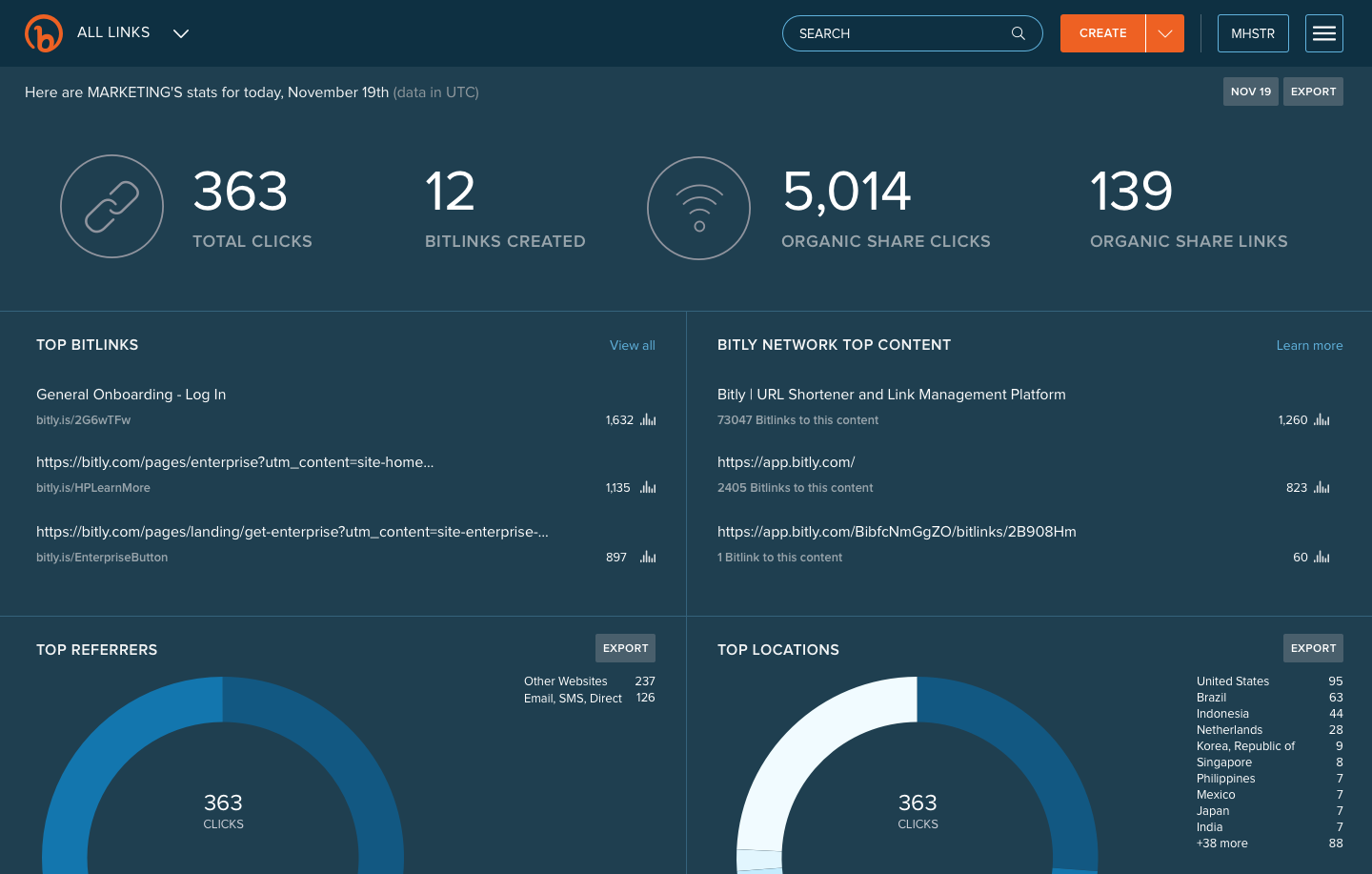
Task: Click the link icon beside Total Clicks
Action: tap(111, 206)
